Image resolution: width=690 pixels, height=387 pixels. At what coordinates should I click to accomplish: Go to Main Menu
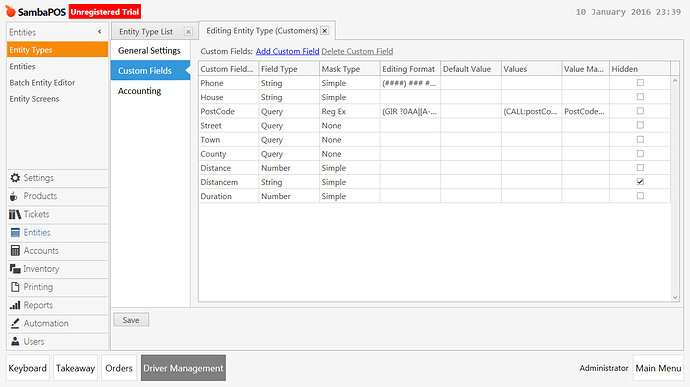(658, 368)
